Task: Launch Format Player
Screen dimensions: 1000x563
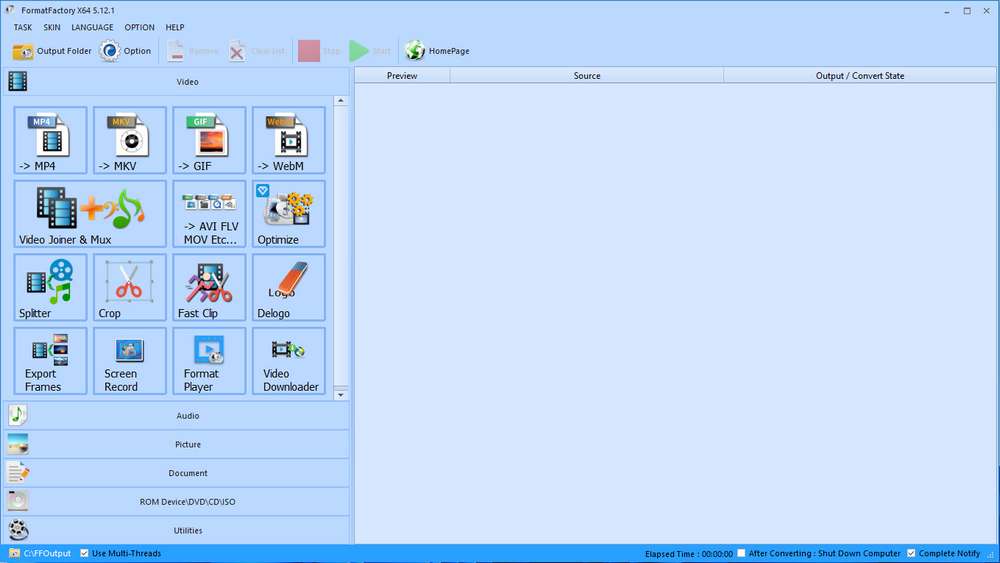Action: coord(209,361)
